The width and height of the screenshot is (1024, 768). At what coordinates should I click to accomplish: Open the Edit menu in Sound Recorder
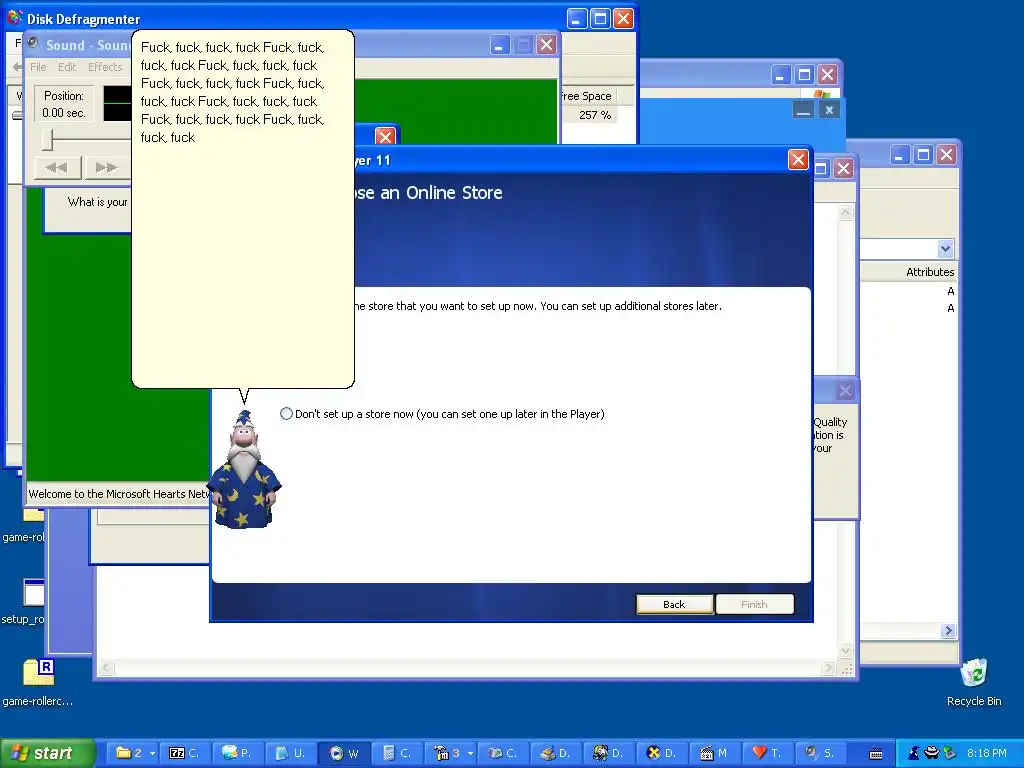pos(67,67)
